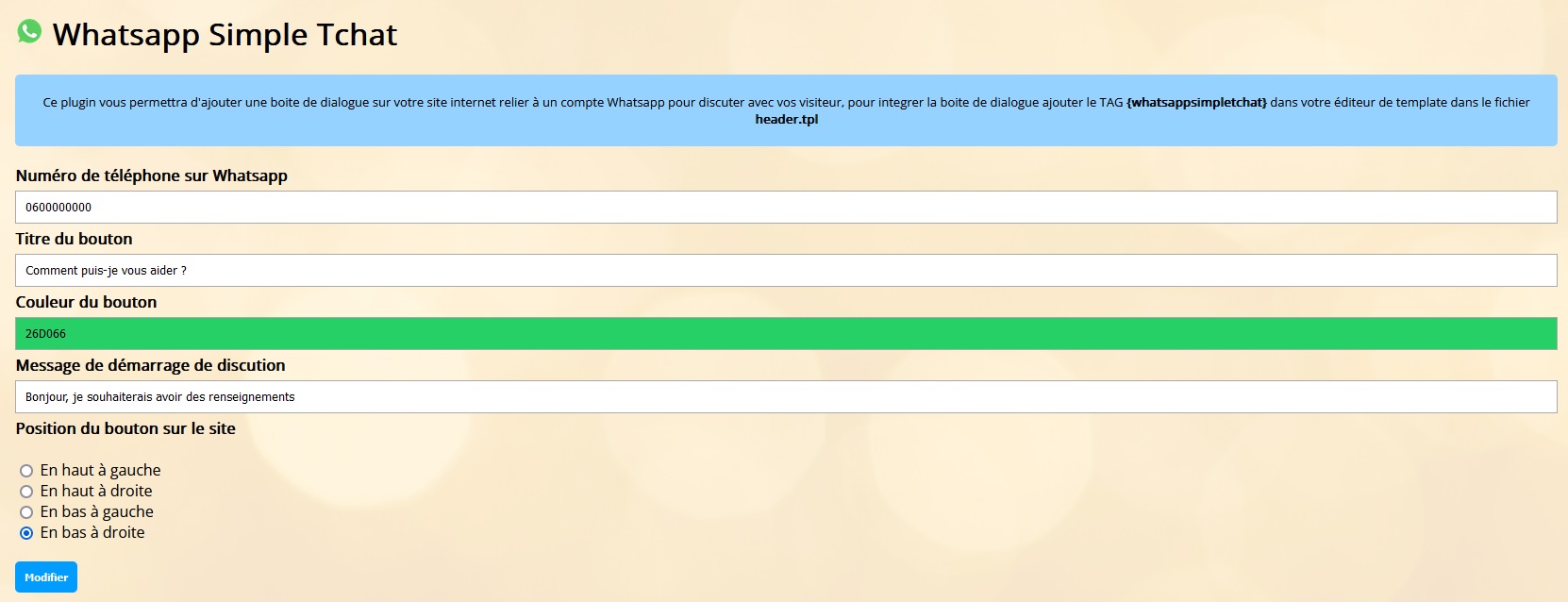Click the WhatsApp logo icon

pos(29,31)
